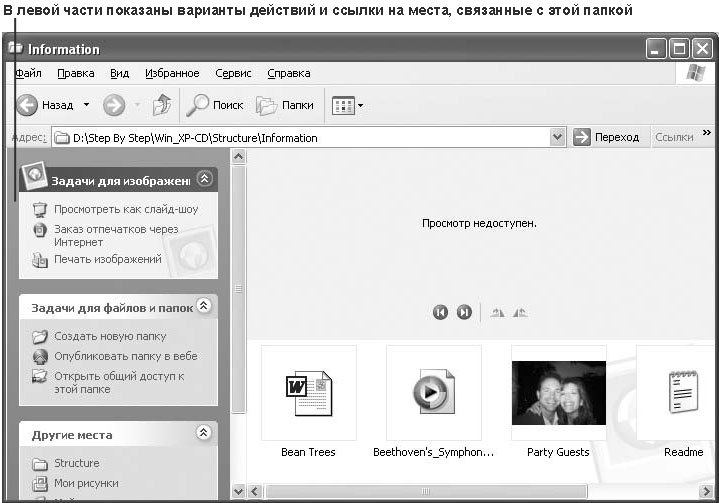Image resolution: width=719 pixels, height=503 pixels.
Task: Click the Structure folder icon
Action: (x=40, y=464)
